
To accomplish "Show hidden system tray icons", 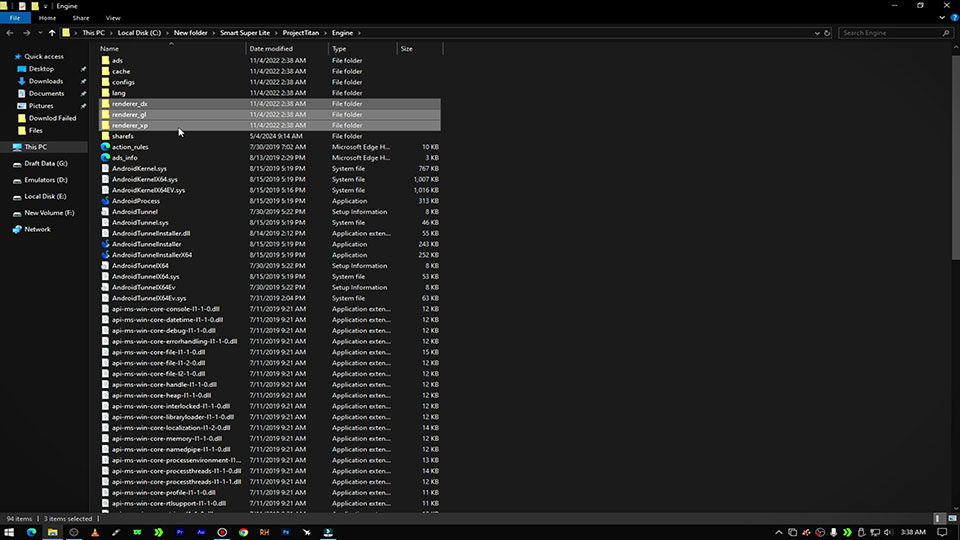I will click(x=779, y=533).
